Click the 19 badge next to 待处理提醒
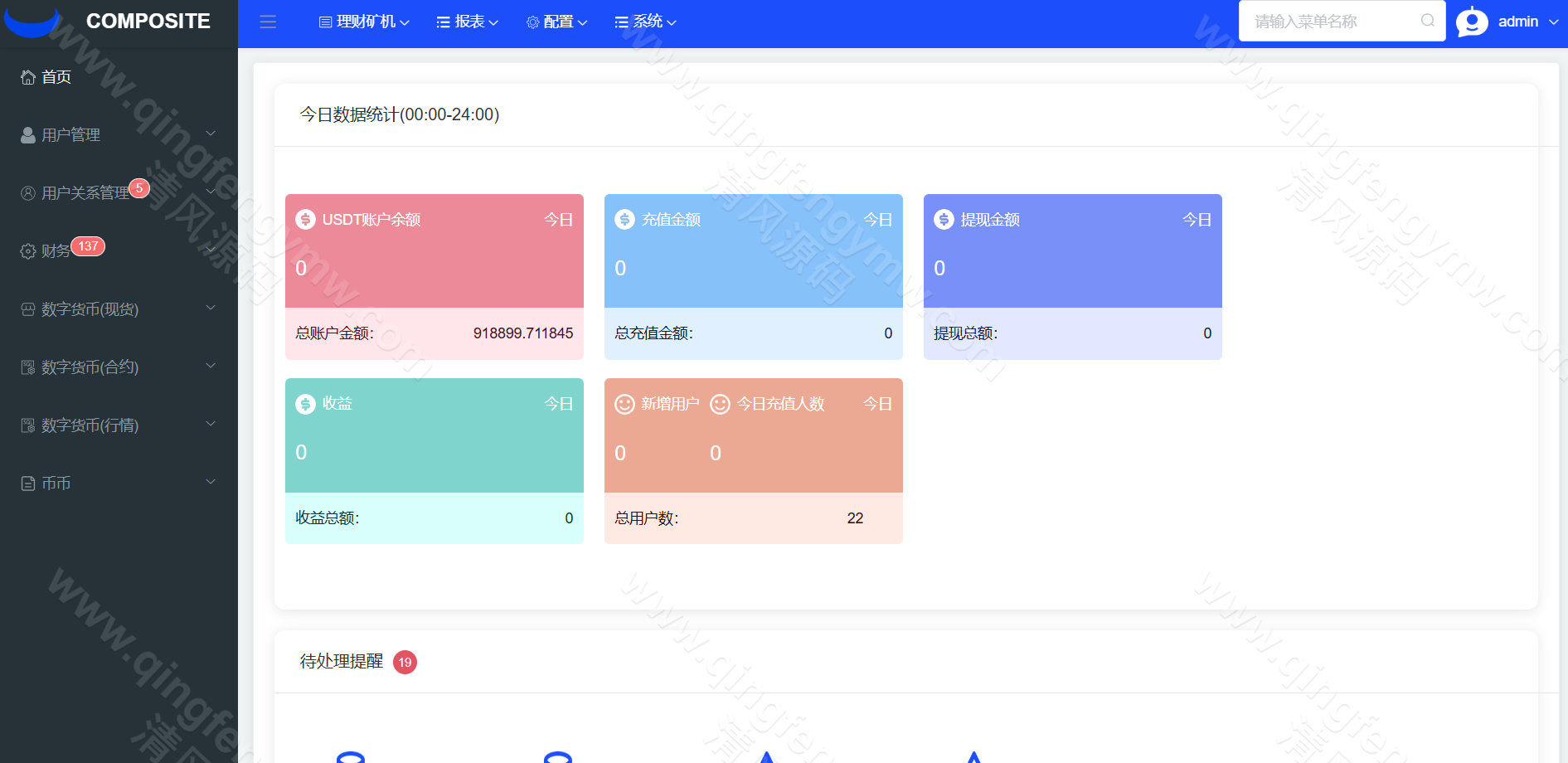This screenshot has height=763, width=1568. pos(404,662)
